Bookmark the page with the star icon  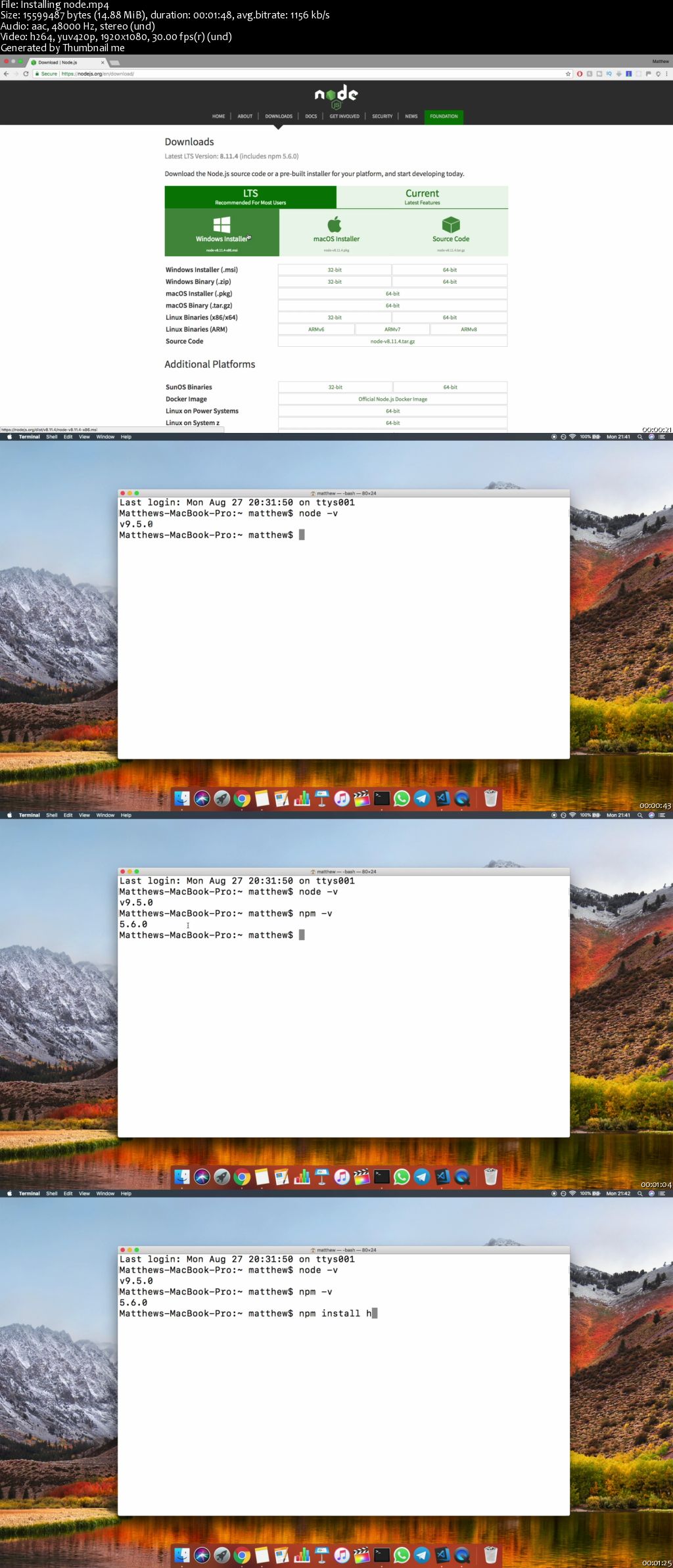pos(569,74)
